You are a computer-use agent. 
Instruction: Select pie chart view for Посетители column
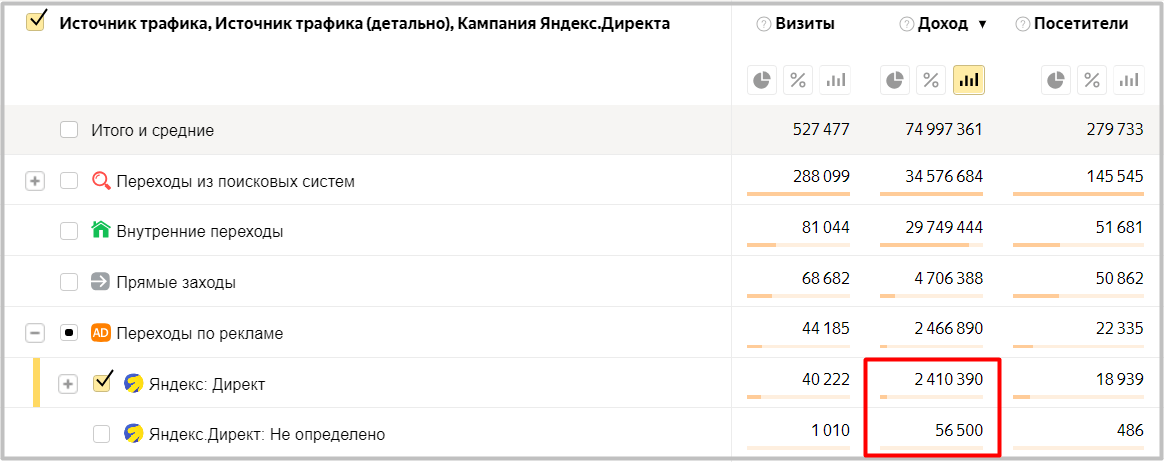click(x=1056, y=80)
